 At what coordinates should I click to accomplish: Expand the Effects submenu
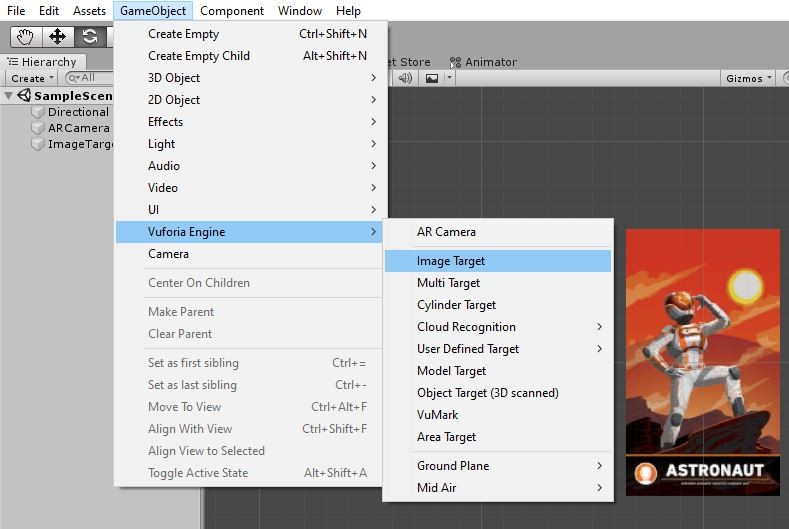coord(251,122)
